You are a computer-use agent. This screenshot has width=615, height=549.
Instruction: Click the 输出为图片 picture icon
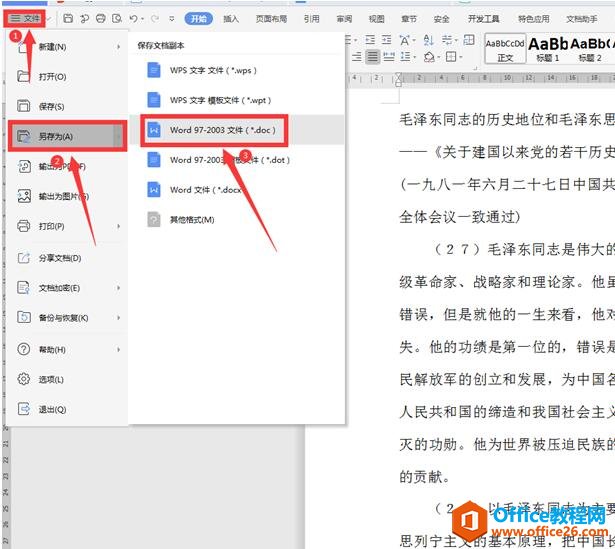pos(24,196)
